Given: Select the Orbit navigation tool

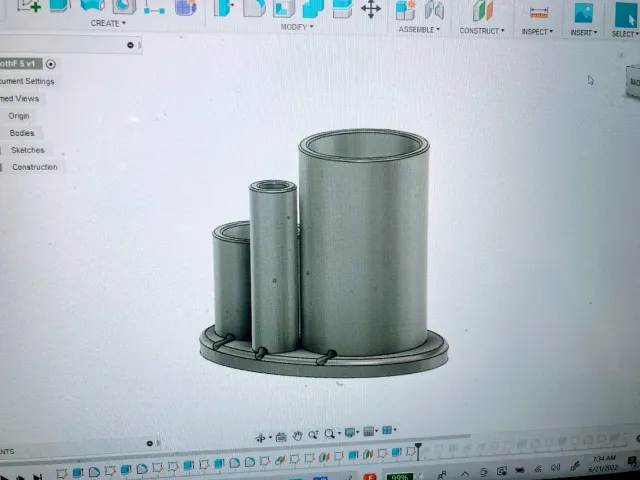Looking at the screenshot, I should (260, 438).
